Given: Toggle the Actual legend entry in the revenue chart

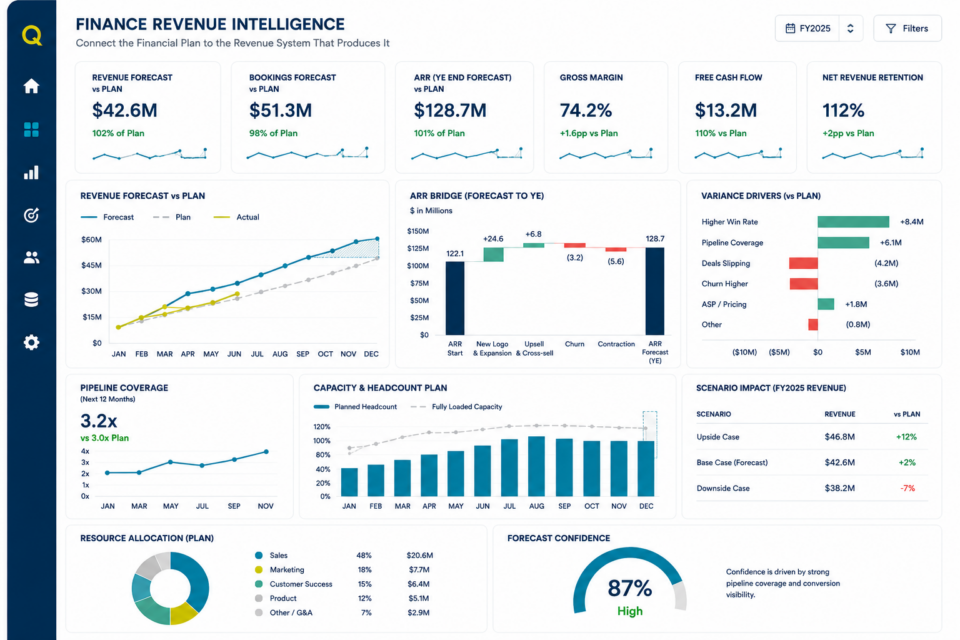Looking at the screenshot, I should pos(236,217).
